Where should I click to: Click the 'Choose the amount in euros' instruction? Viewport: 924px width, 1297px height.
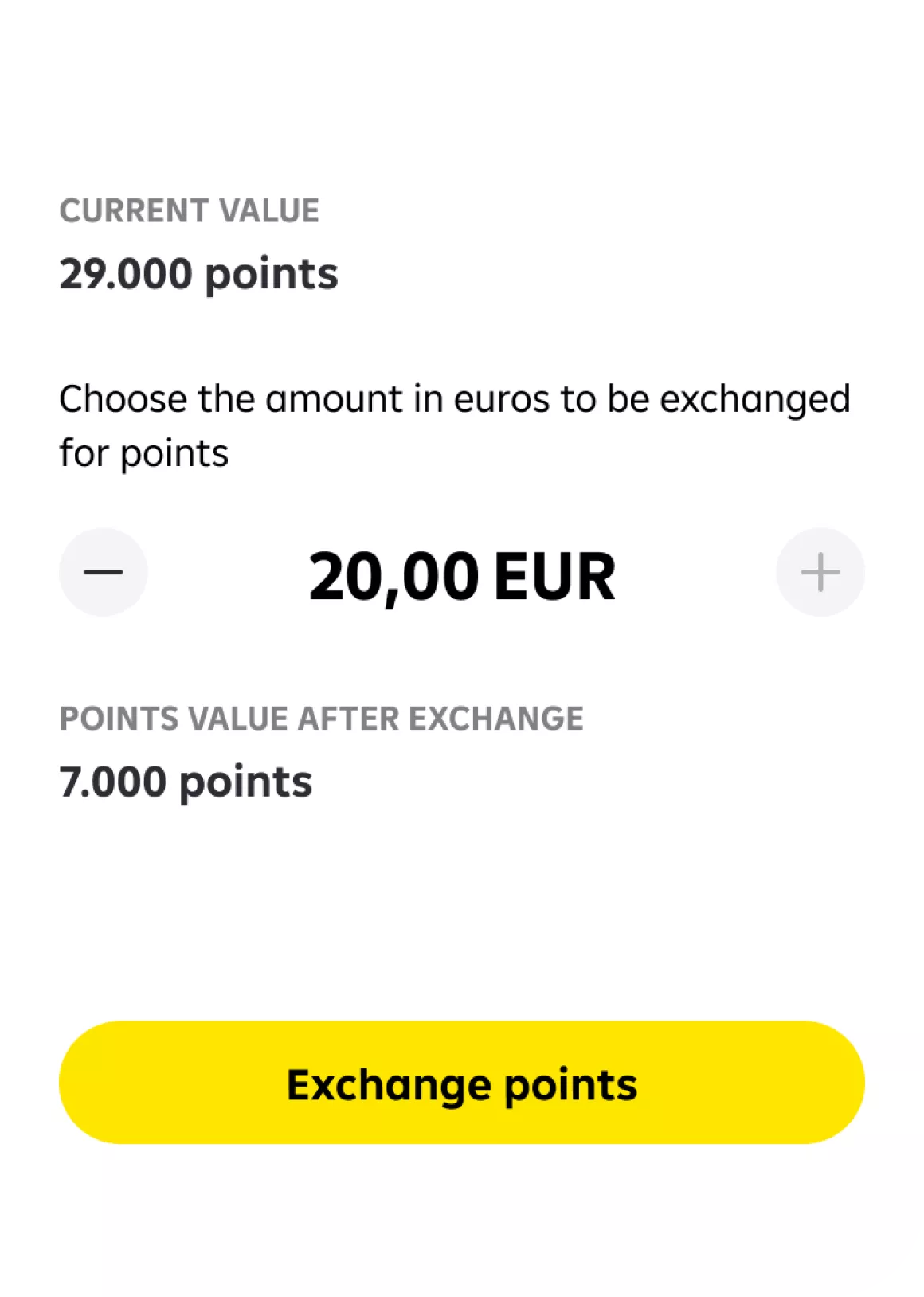click(x=454, y=399)
